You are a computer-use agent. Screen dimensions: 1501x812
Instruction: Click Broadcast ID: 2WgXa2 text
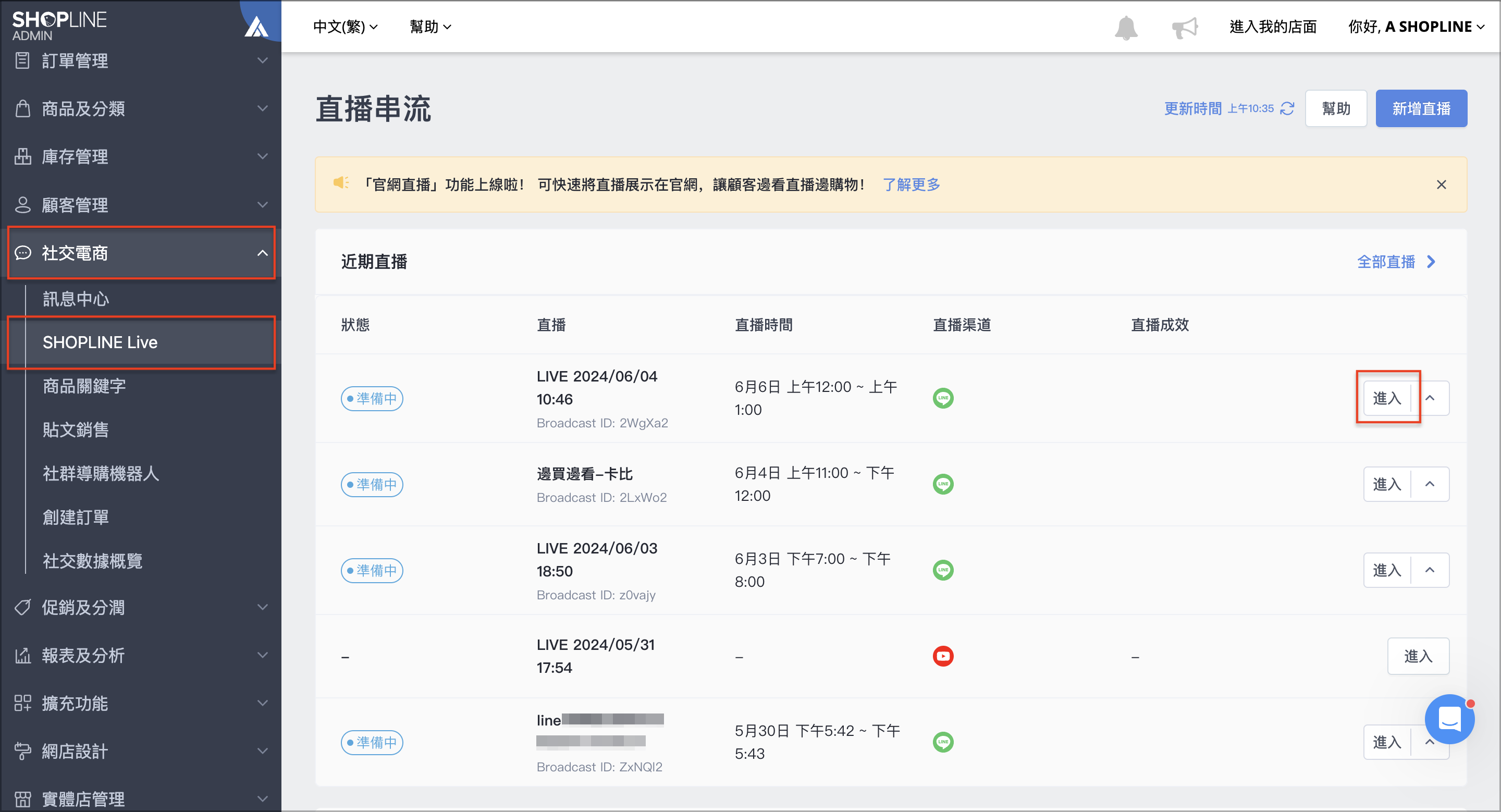(602, 423)
